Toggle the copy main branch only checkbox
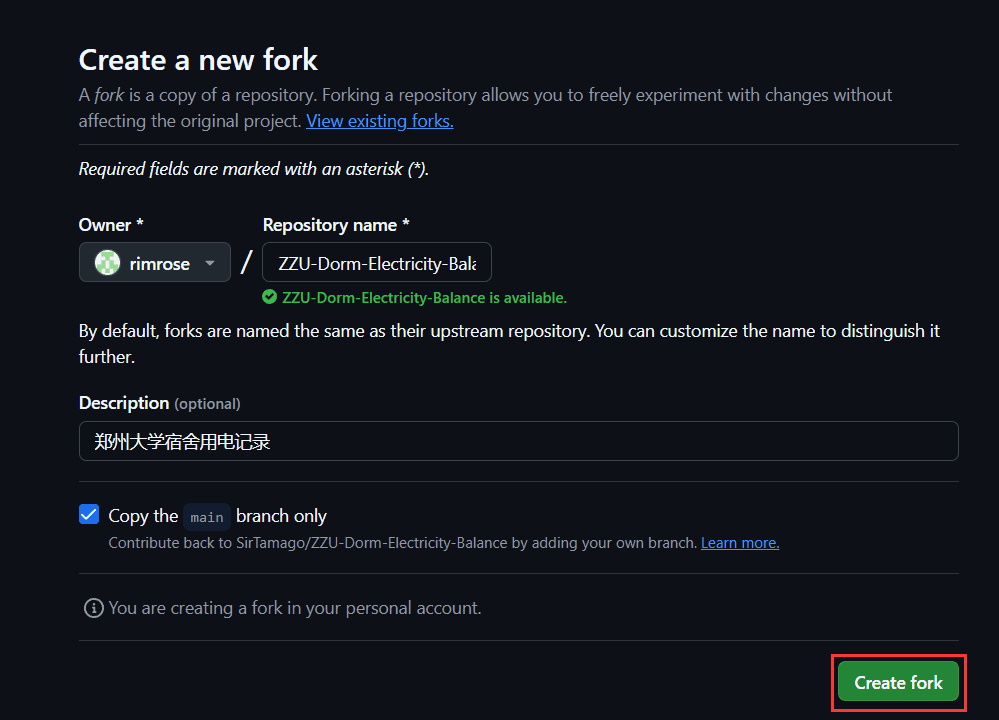 [89, 514]
